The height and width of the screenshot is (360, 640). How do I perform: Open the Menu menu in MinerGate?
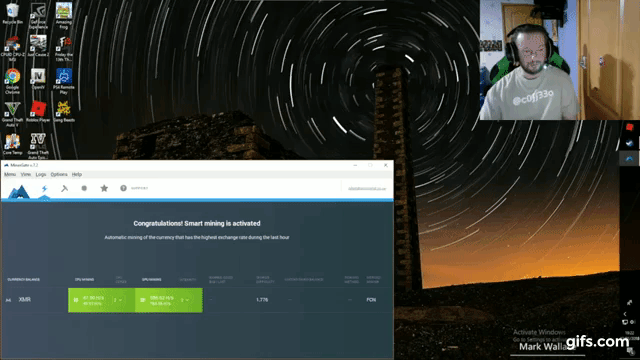click(x=10, y=174)
